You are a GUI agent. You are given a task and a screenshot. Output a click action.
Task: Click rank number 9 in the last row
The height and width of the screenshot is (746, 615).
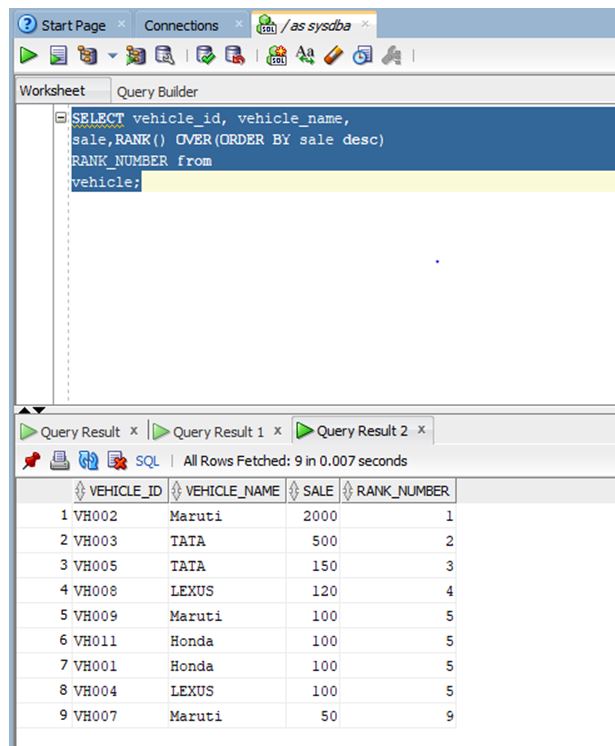click(449, 716)
